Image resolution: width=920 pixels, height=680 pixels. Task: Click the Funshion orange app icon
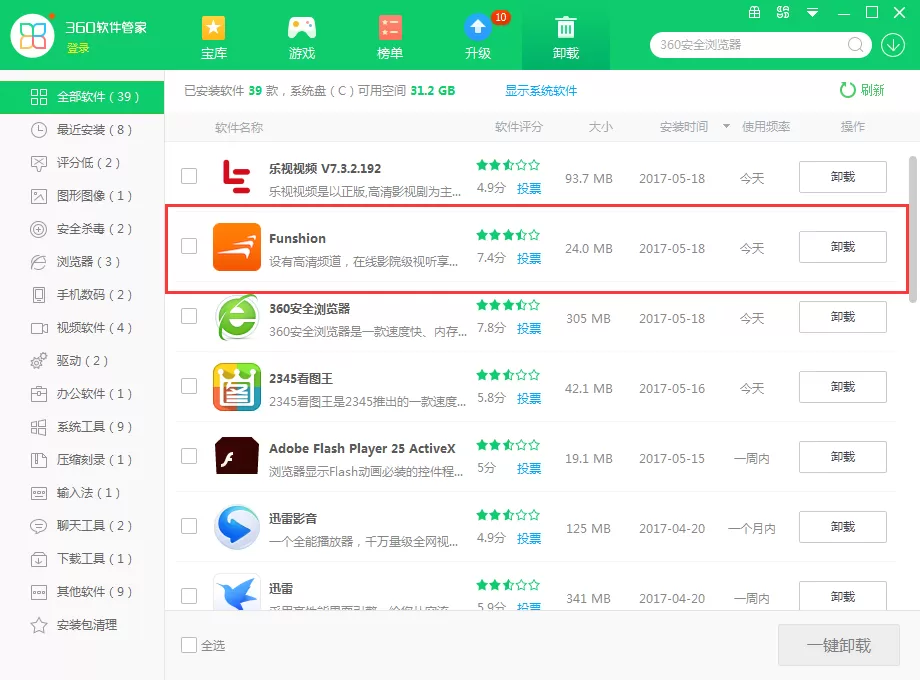[236, 247]
